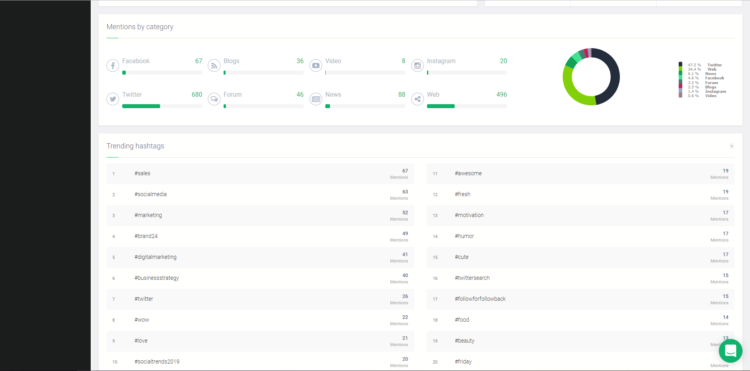Click the Twitter bird category icon
The width and height of the screenshot is (750, 371).
(112, 99)
